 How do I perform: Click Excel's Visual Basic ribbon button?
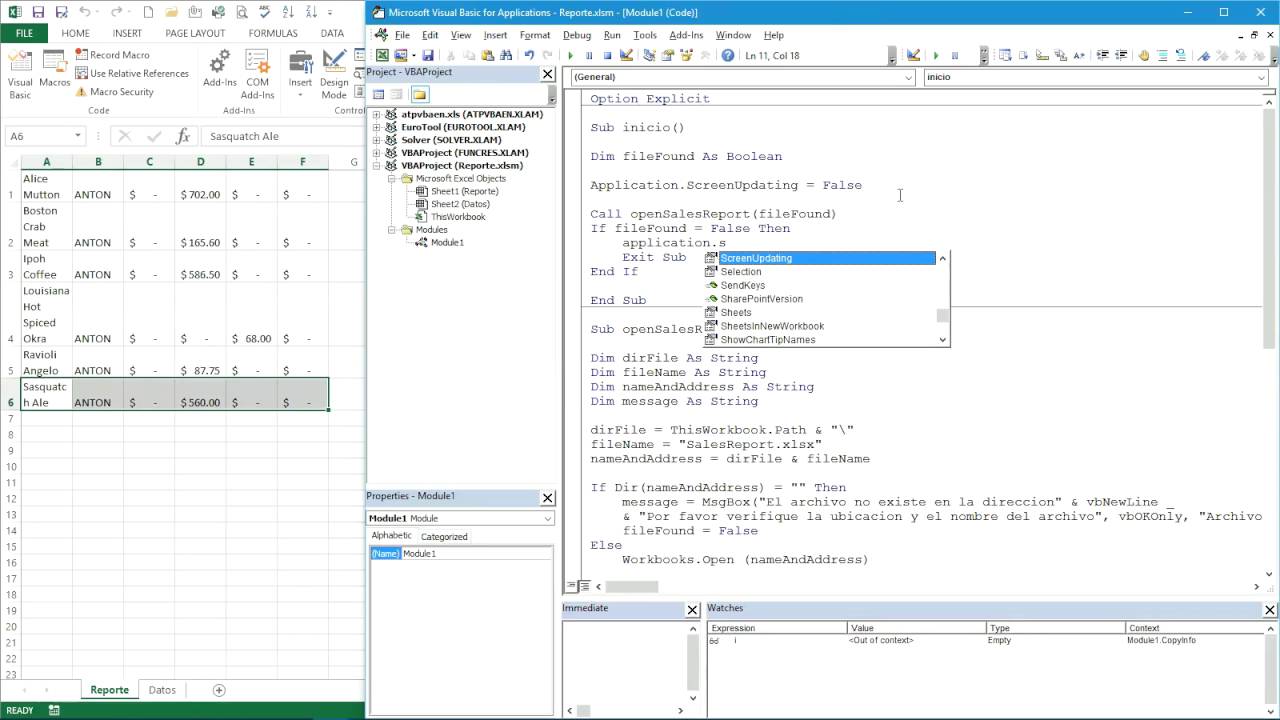coord(20,75)
